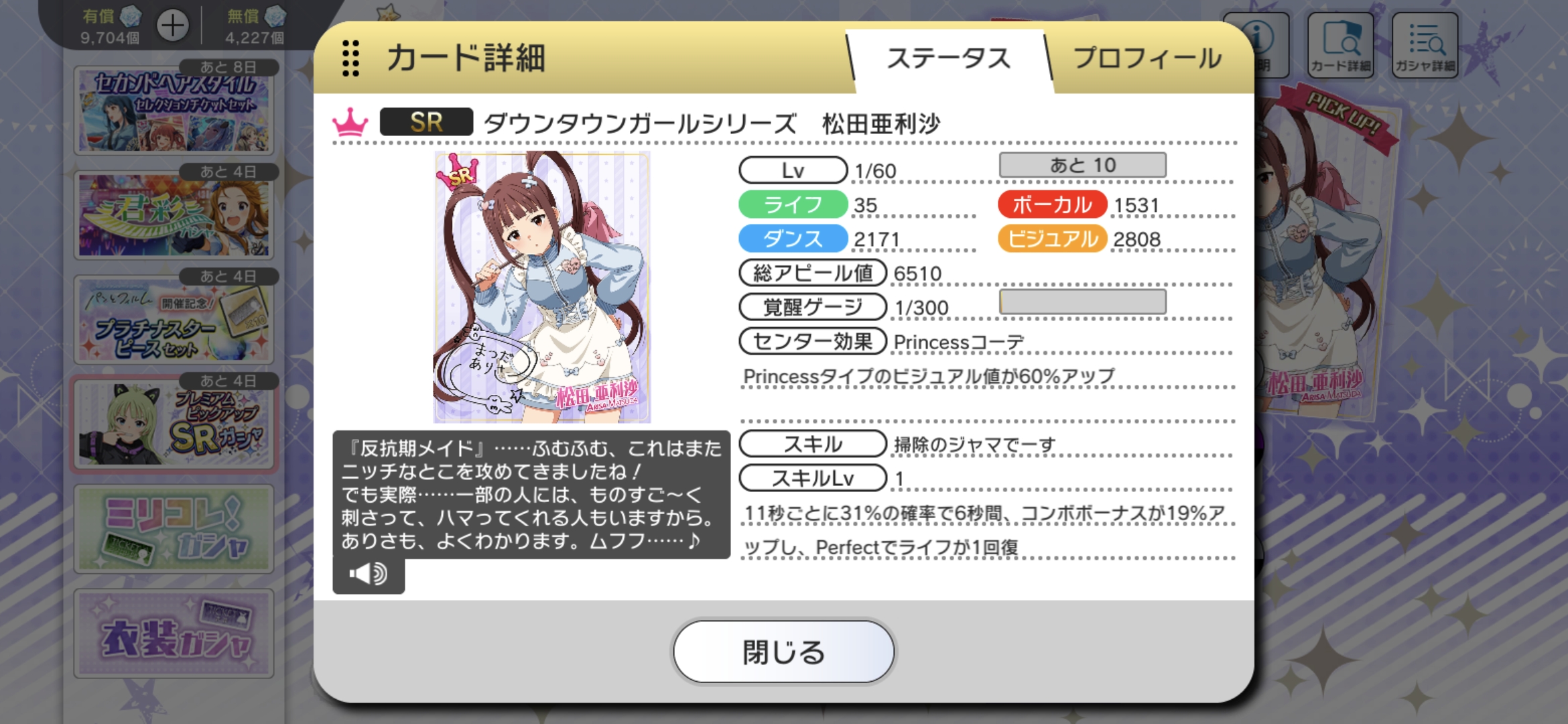
Task: Open the セカンドヘアスタイル gacha banner
Action: 174,110
